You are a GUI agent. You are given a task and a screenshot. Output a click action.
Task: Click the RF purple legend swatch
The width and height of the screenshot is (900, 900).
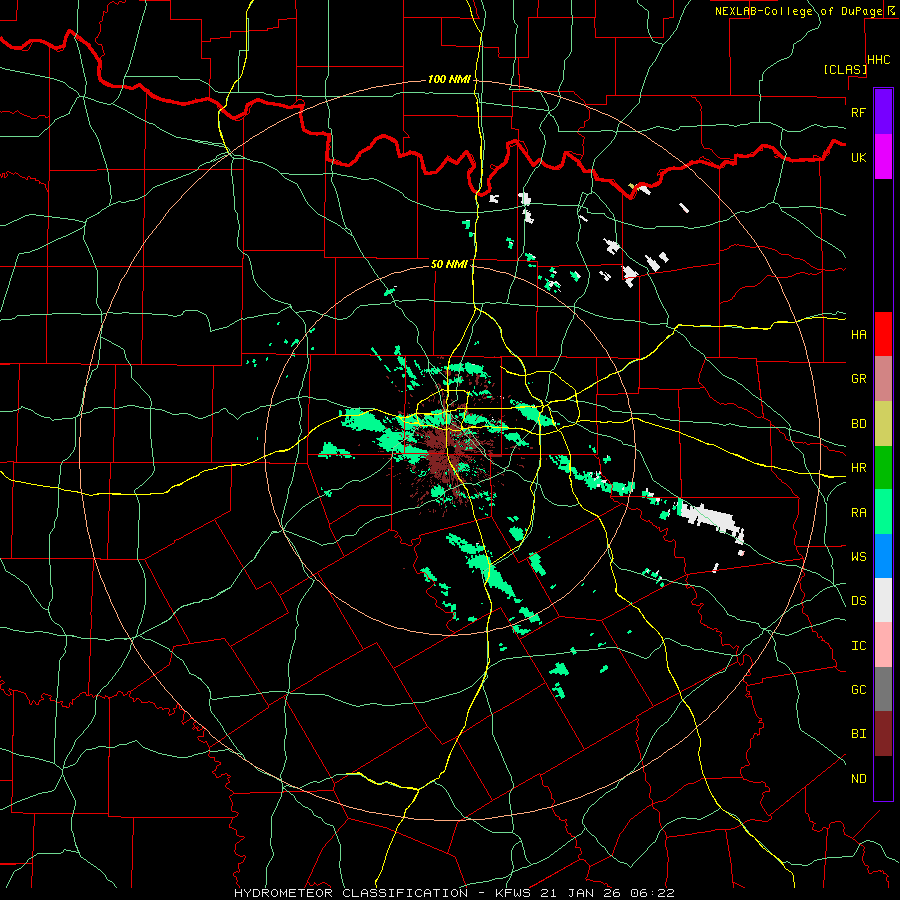click(x=883, y=111)
